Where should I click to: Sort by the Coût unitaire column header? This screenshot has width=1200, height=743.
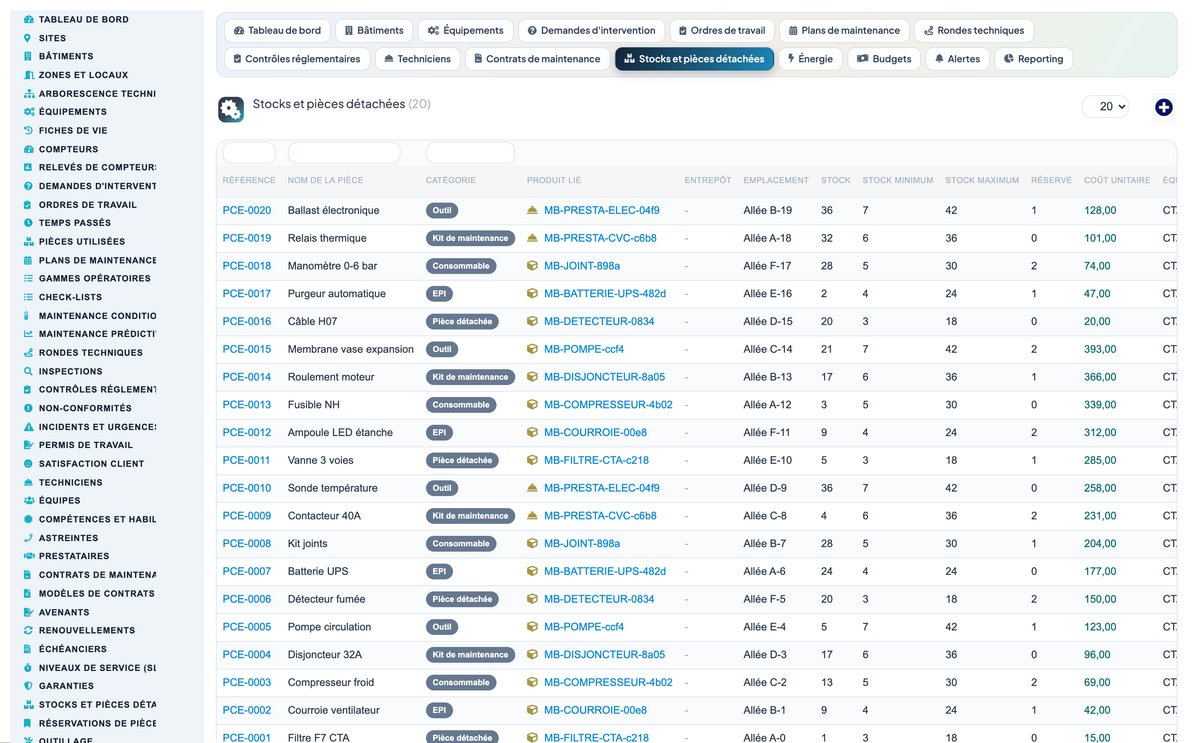pyautogui.click(x=1117, y=181)
